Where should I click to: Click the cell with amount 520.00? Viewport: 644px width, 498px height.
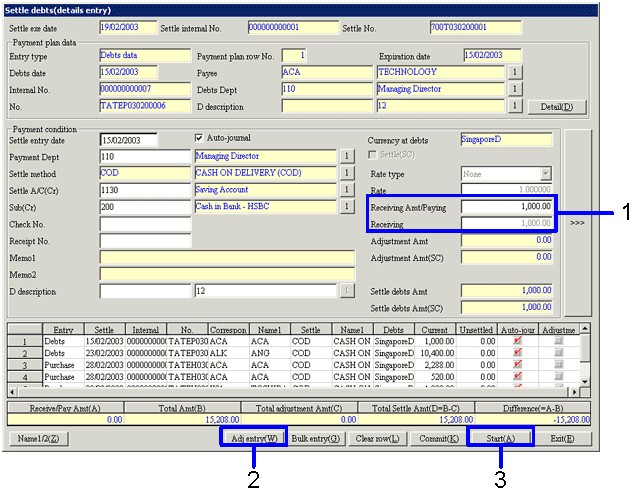click(435, 377)
